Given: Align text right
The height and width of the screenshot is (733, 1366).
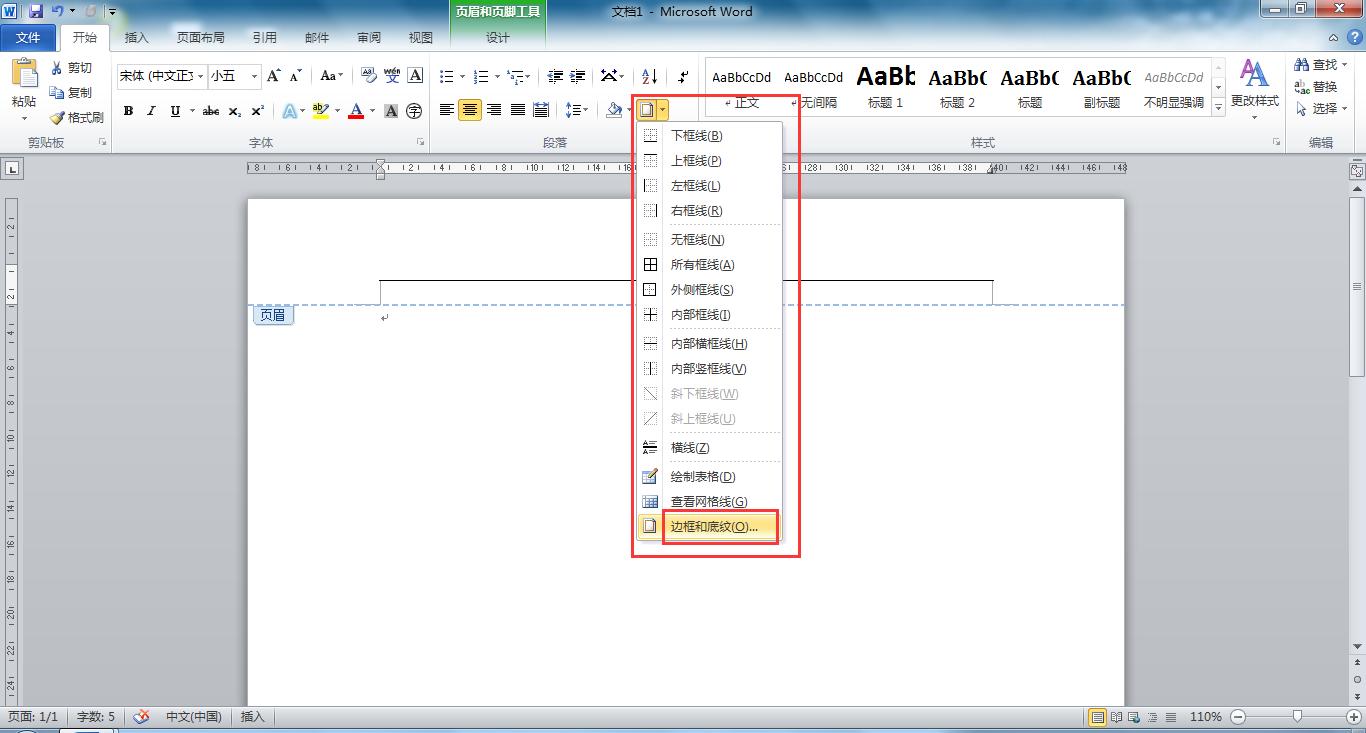Looking at the screenshot, I should (x=494, y=110).
